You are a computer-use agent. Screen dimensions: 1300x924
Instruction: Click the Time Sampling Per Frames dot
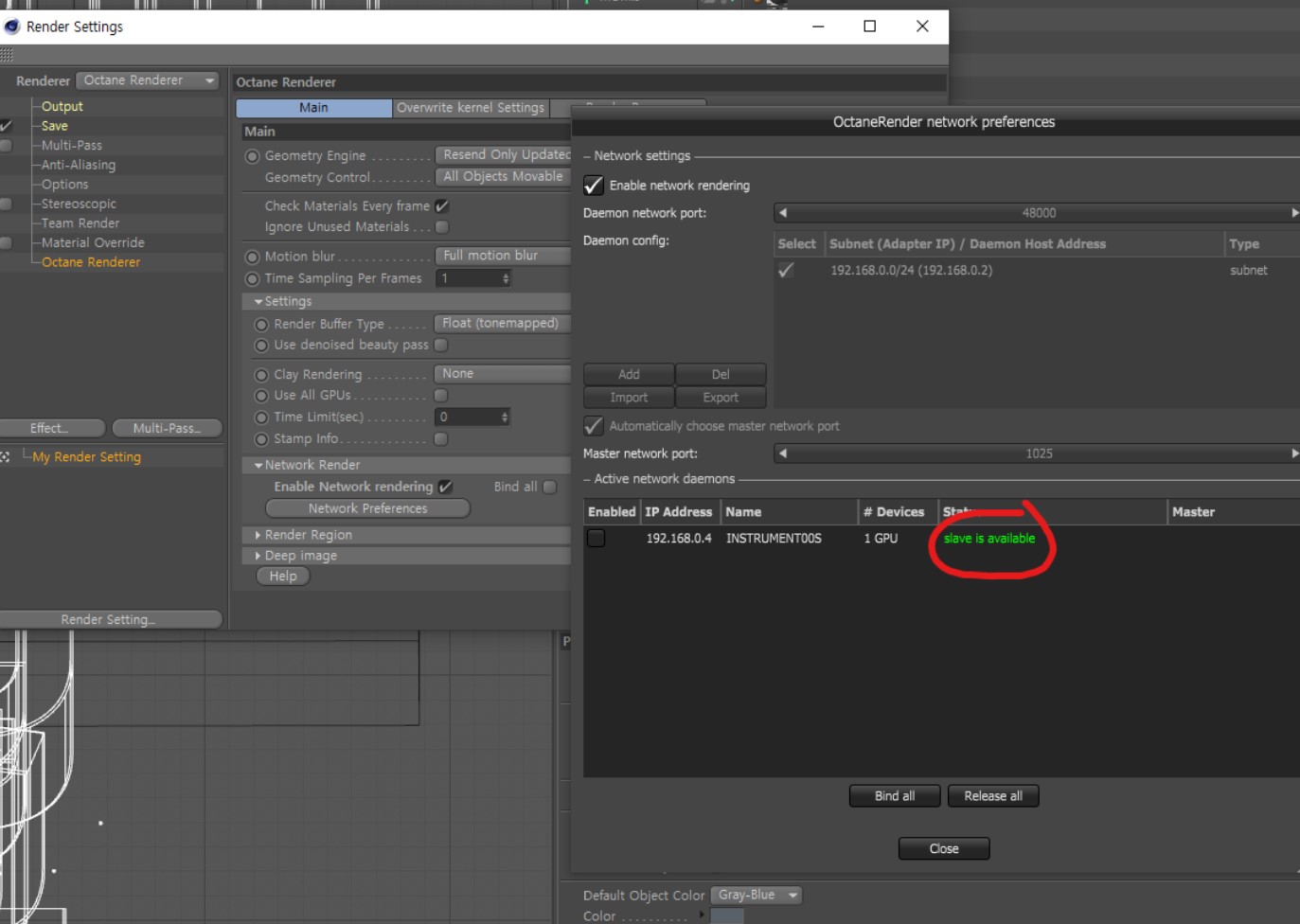[x=253, y=279]
